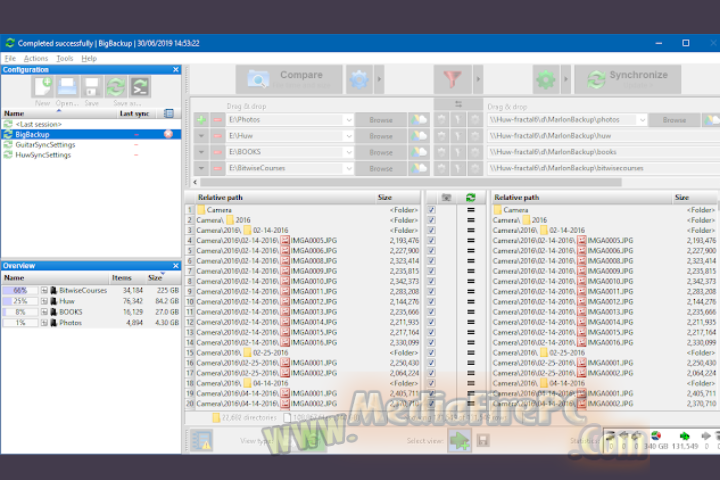Expand the sync variant arrow beside green gear
The image size is (720, 480).
(x=566, y=79)
